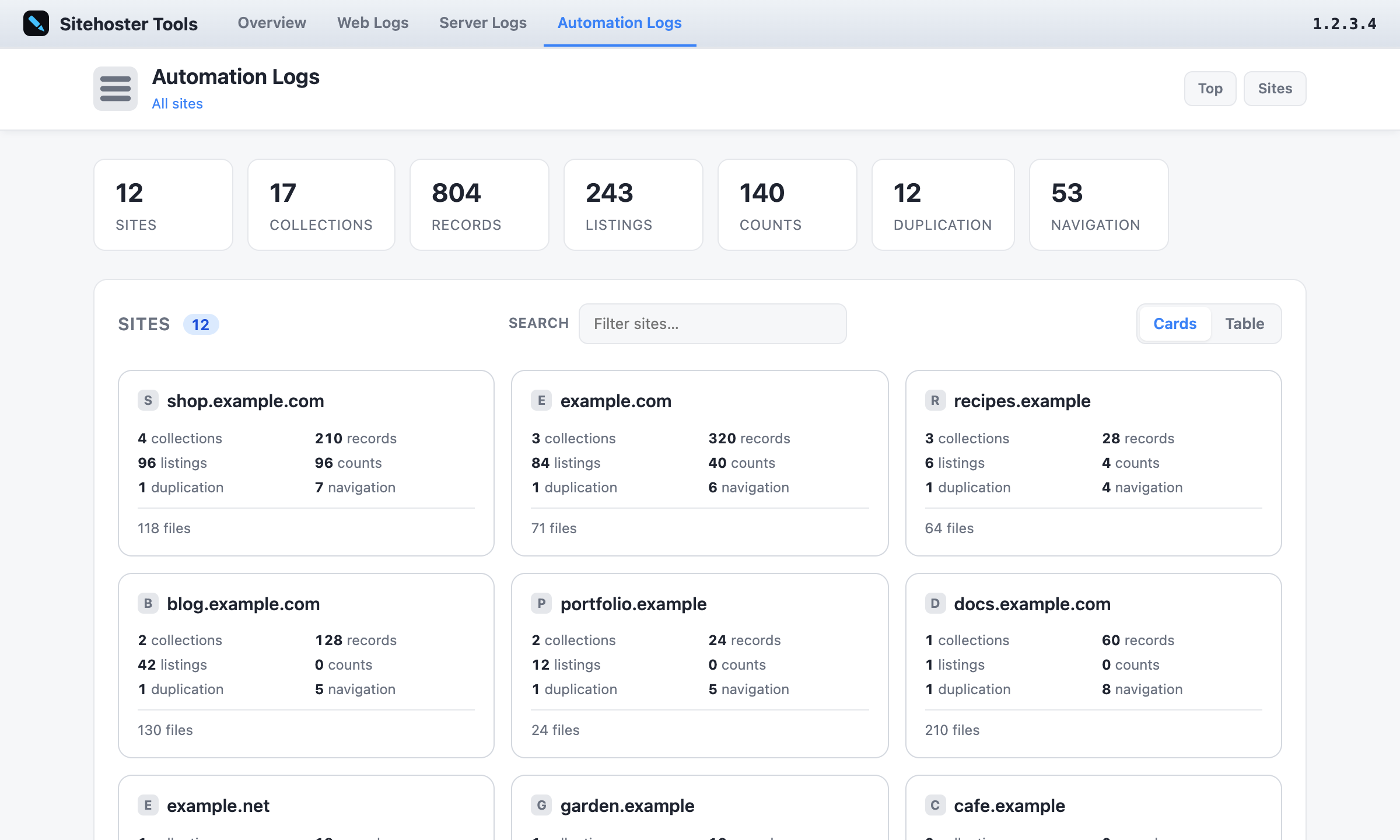This screenshot has height=840, width=1400.
Task: Open the hamburger menu icon
Action: click(x=116, y=89)
